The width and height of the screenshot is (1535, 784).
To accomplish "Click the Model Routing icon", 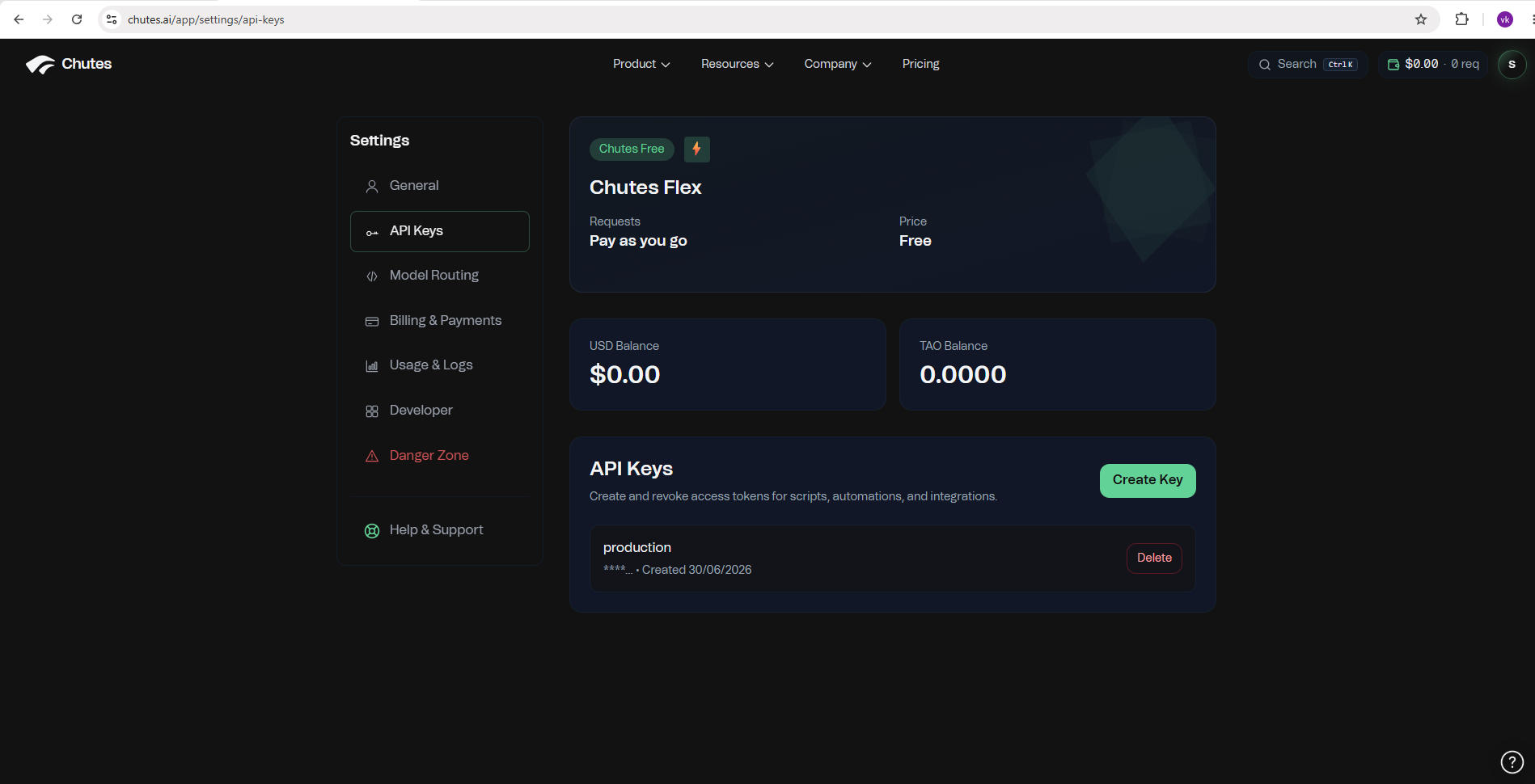I will 372,276.
